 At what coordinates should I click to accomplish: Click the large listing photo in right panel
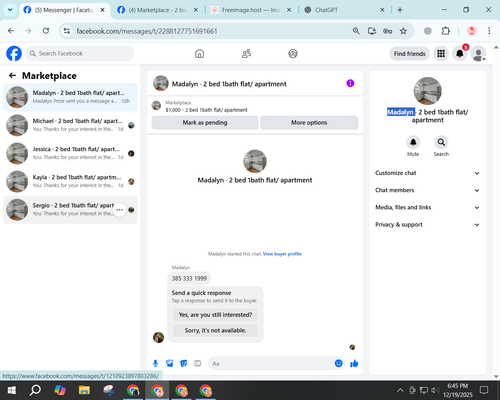click(427, 91)
